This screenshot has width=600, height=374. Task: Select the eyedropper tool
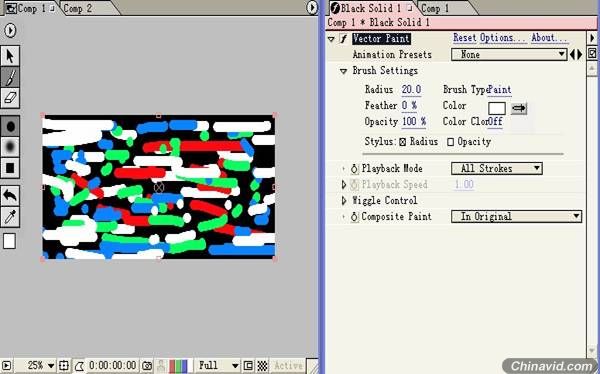click(10, 217)
